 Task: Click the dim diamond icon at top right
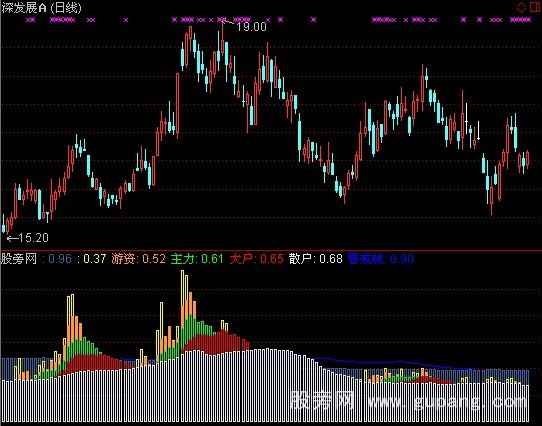(521, 7)
